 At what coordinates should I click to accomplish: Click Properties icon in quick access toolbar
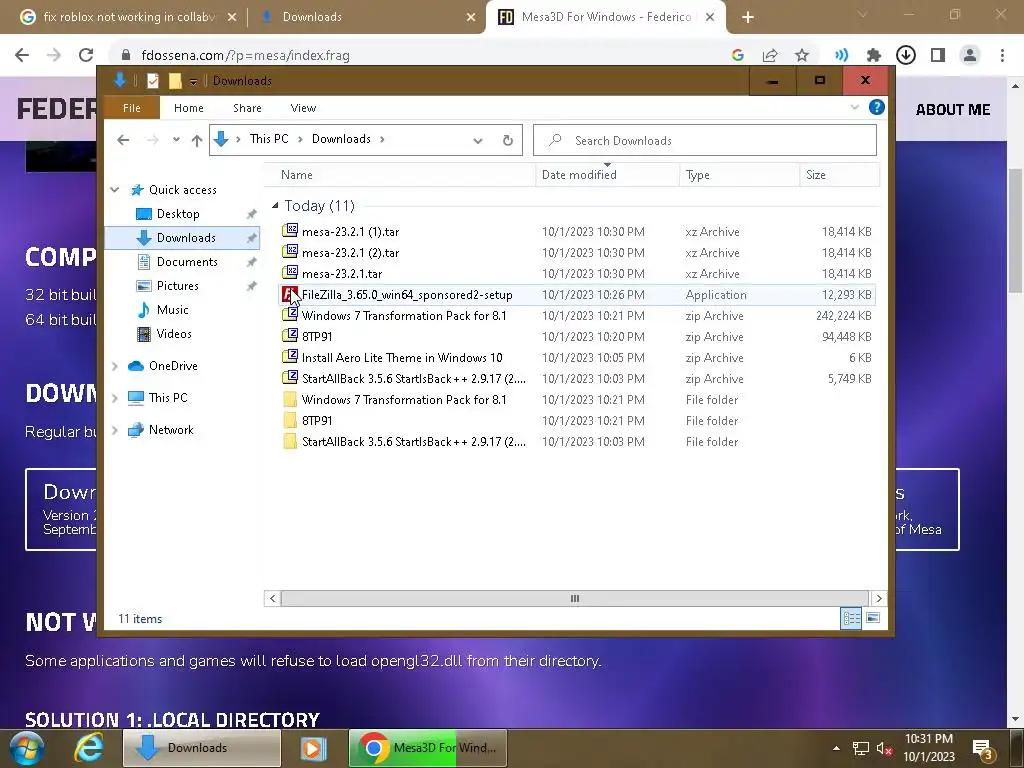coord(153,81)
